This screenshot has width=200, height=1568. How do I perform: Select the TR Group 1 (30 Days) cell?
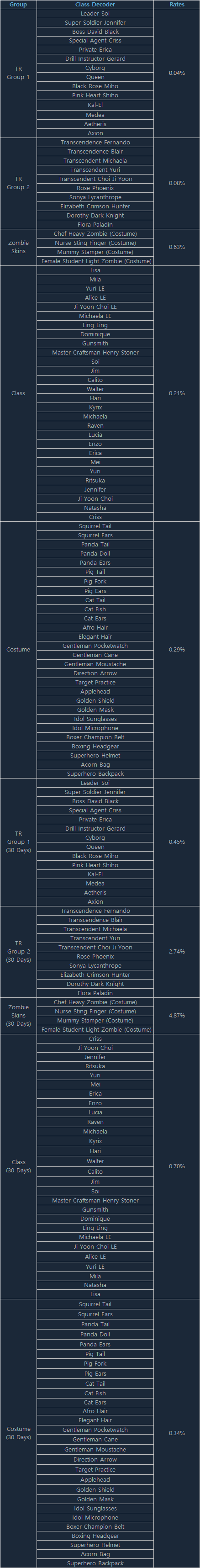tap(18, 842)
